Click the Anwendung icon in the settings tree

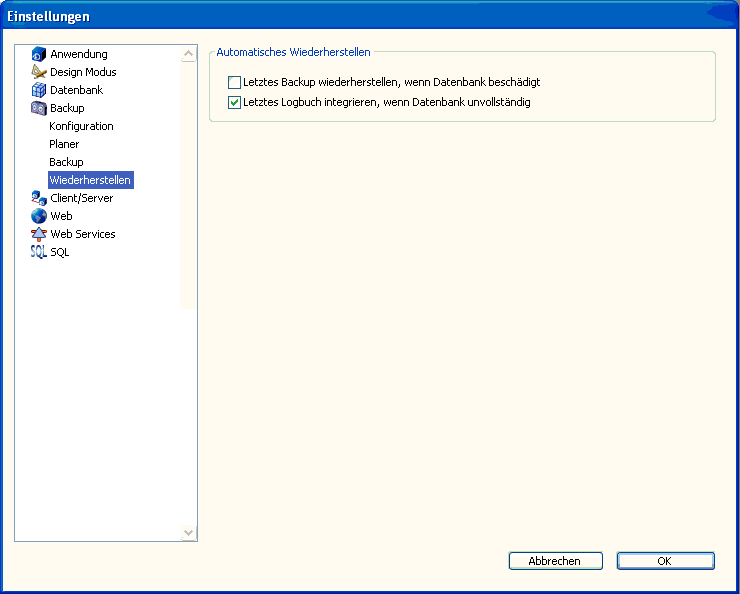click(39, 54)
